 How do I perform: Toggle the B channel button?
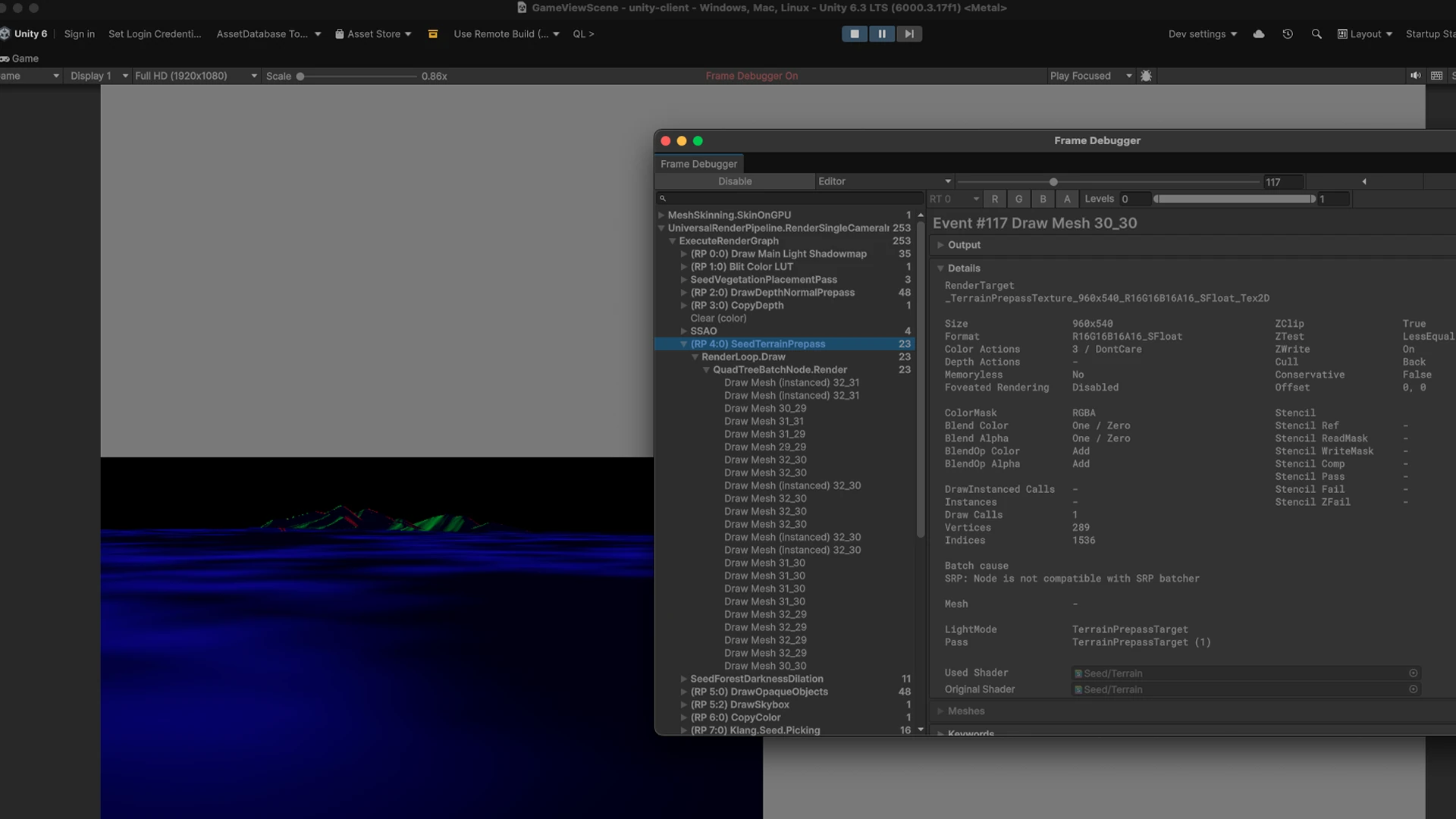pos(1043,199)
